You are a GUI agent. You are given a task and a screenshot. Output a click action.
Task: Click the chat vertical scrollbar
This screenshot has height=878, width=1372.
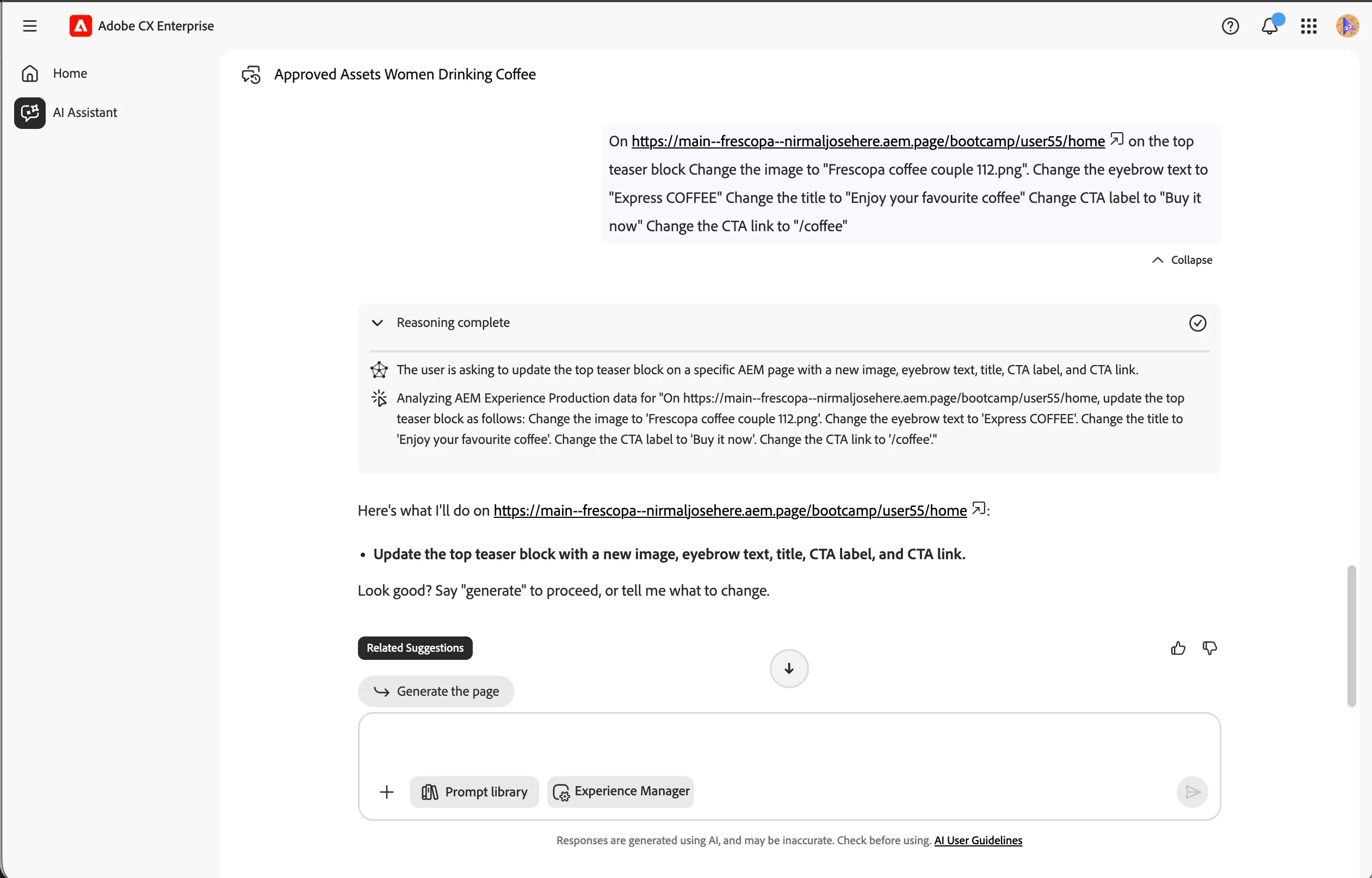point(1351,636)
